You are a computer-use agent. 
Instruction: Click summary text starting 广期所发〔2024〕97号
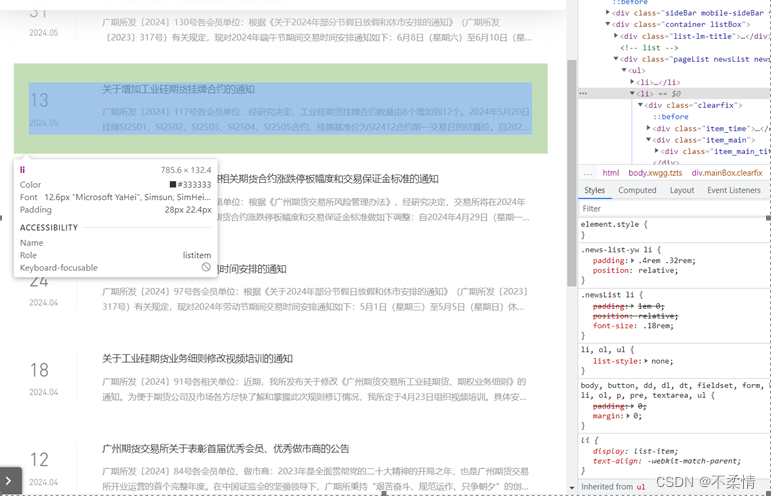click(315, 299)
